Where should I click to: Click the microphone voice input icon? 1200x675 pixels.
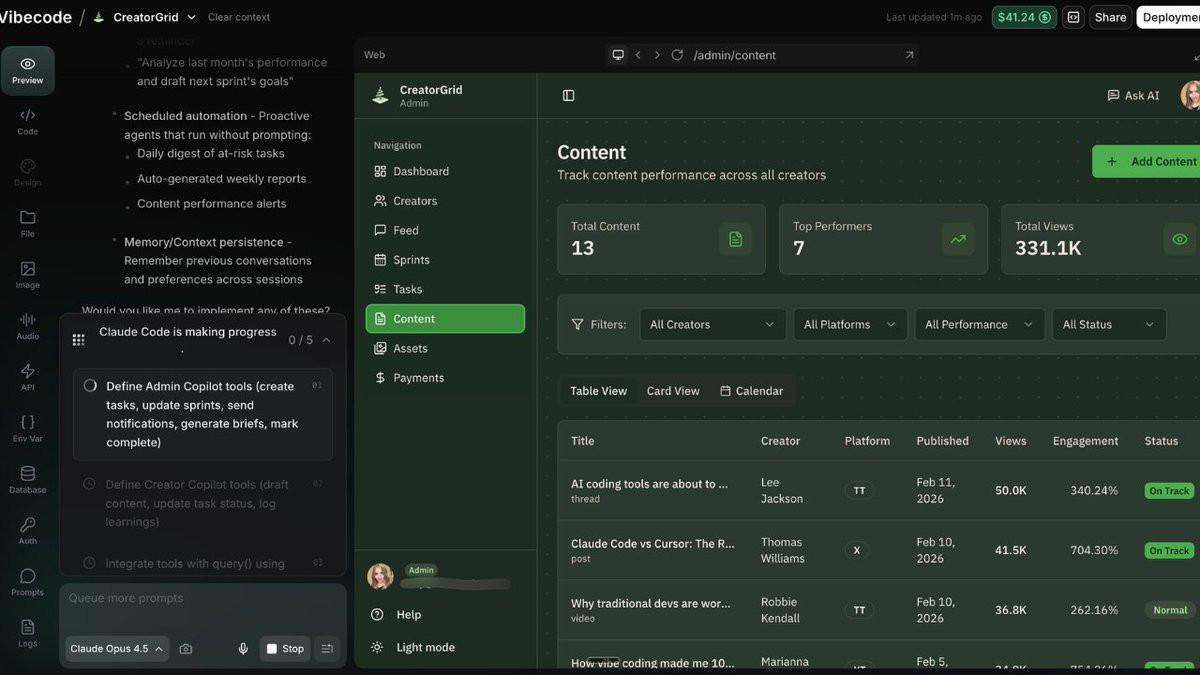click(243, 649)
